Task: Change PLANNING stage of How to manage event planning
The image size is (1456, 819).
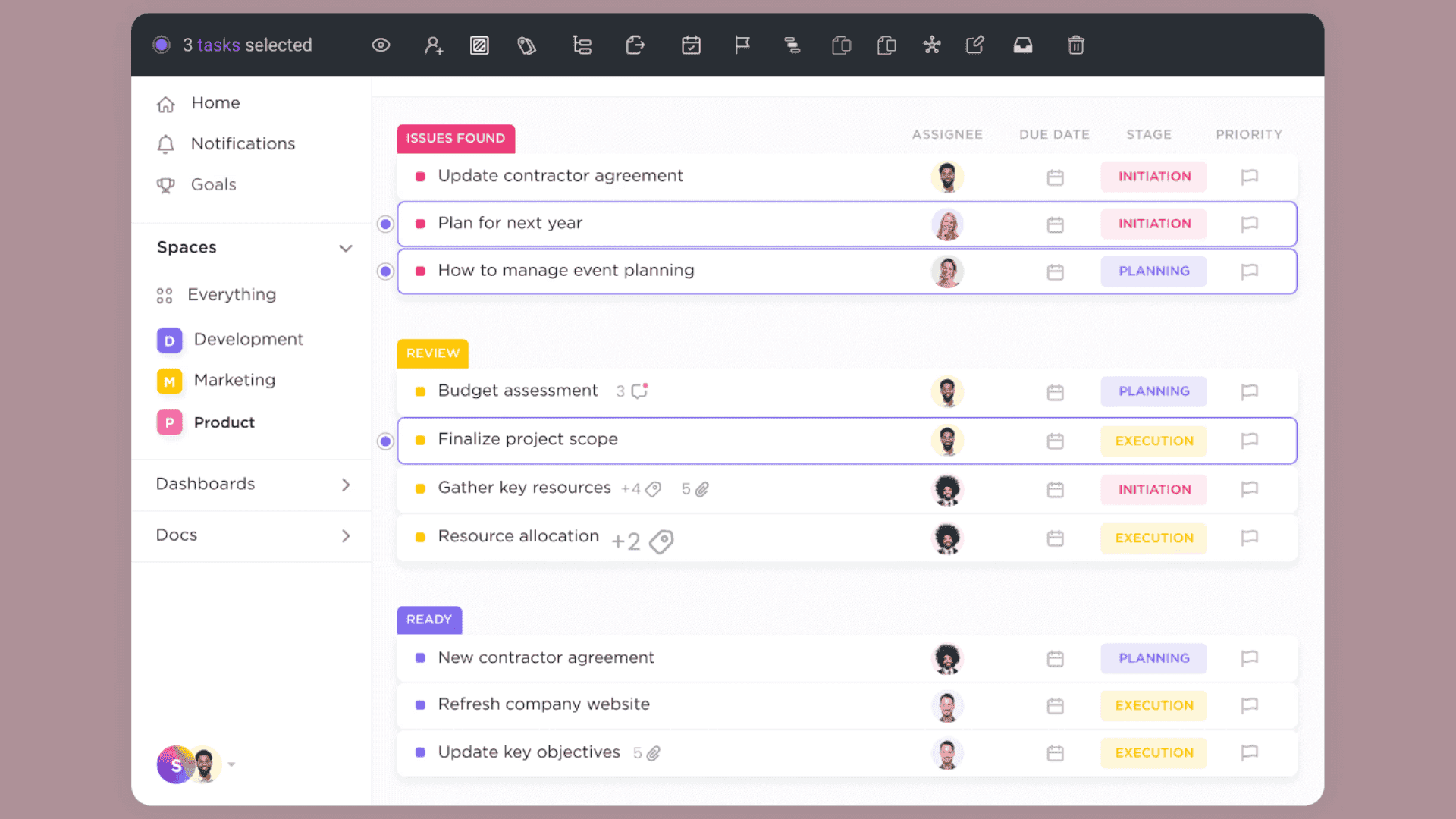Action: [x=1153, y=271]
